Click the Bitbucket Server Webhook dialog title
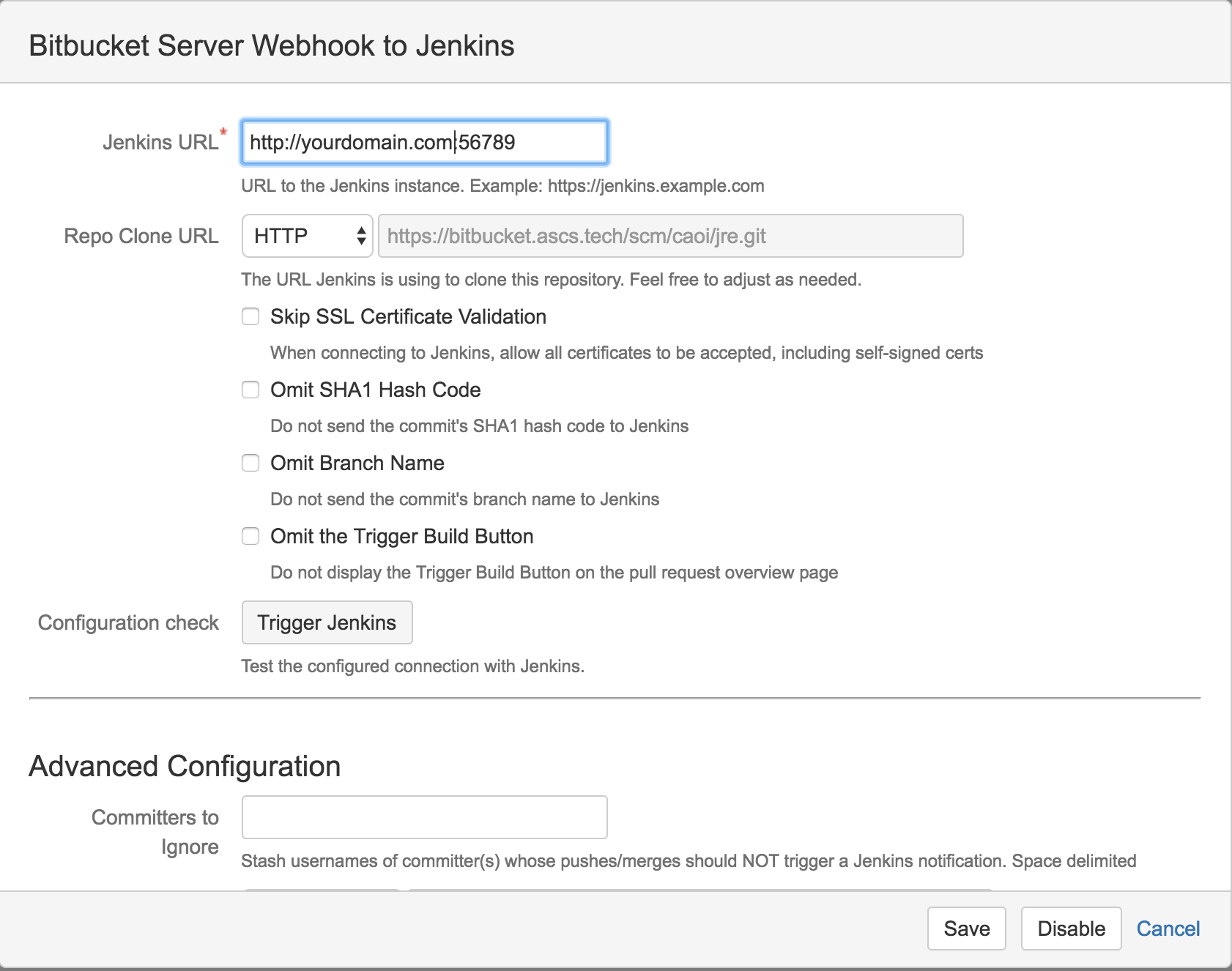 (x=272, y=45)
